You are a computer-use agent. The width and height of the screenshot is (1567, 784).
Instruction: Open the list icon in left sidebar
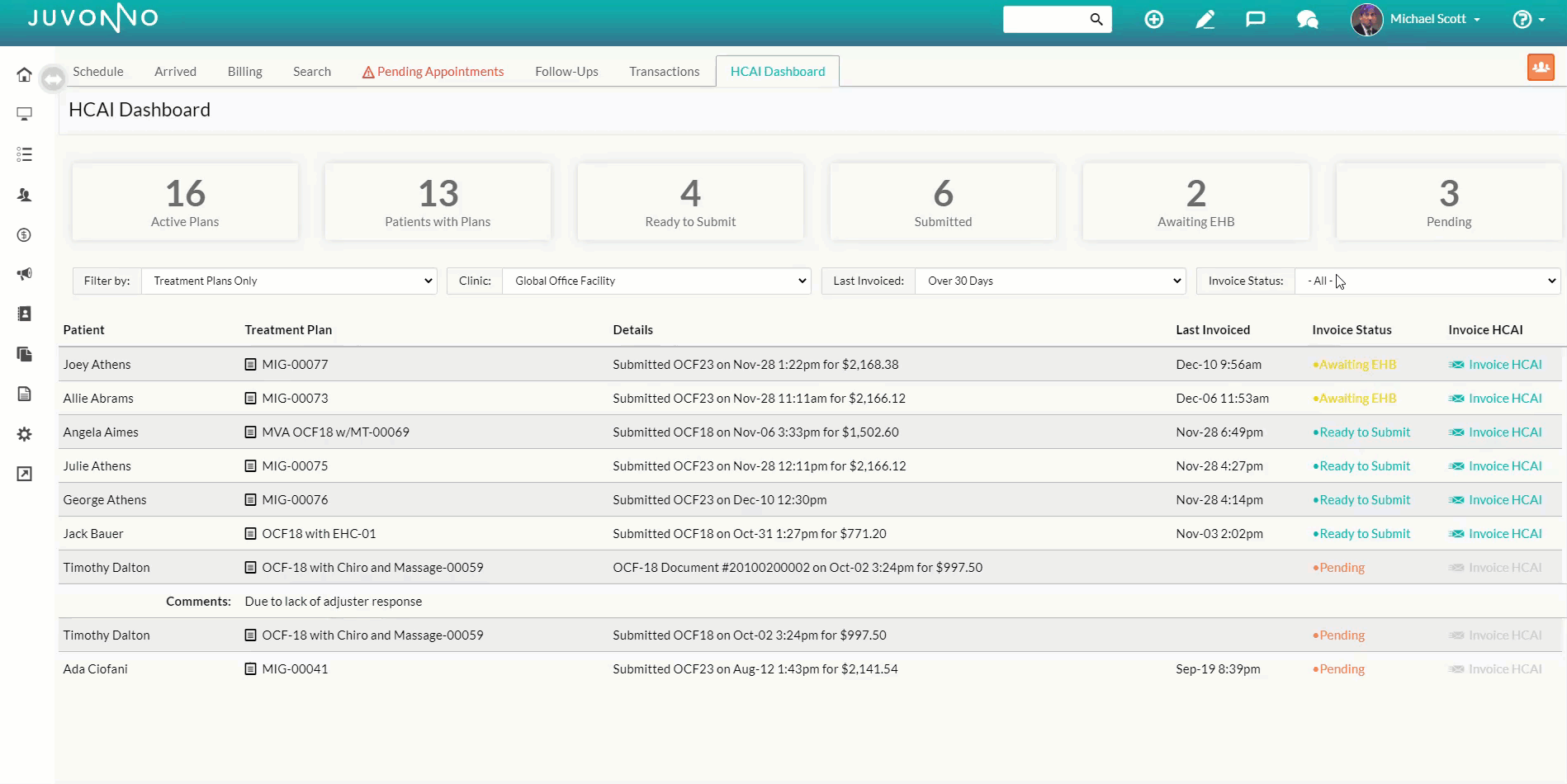click(24, 154)
